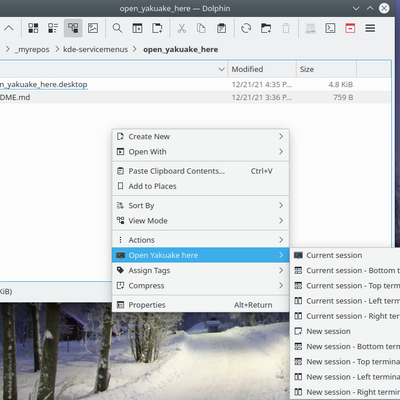This screenshot has height=400, width=400.
Task: Choose Current session - Right terminal
Action: (346, 316)
